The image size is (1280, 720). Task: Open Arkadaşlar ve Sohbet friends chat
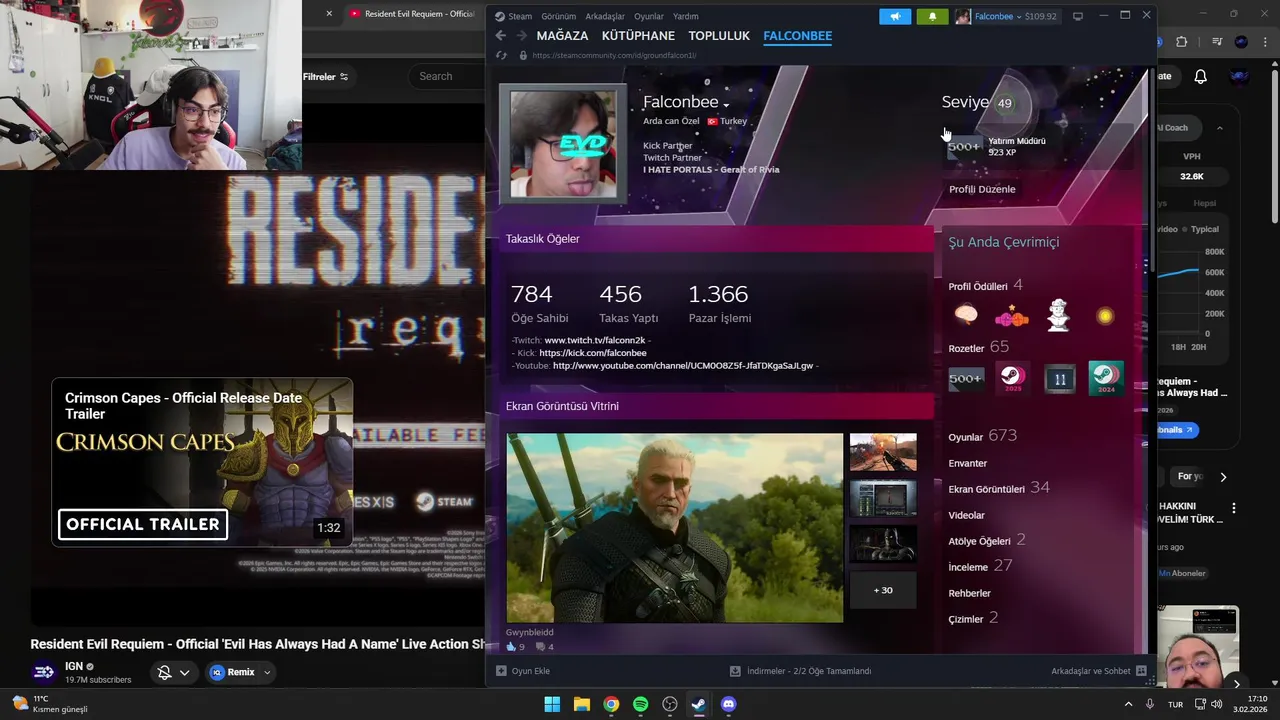pyautogui.click(x=1099, y=671)
